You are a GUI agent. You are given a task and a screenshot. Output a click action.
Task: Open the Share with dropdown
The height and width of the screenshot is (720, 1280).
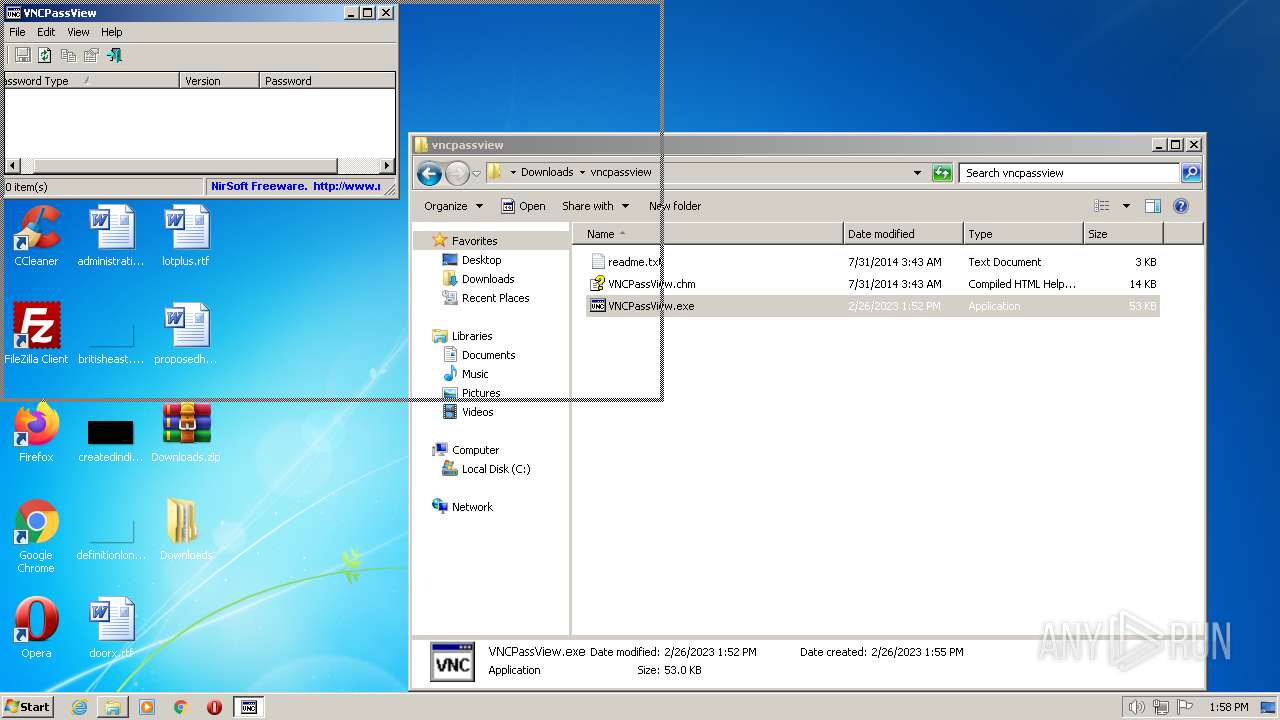(x=595, y=206)
